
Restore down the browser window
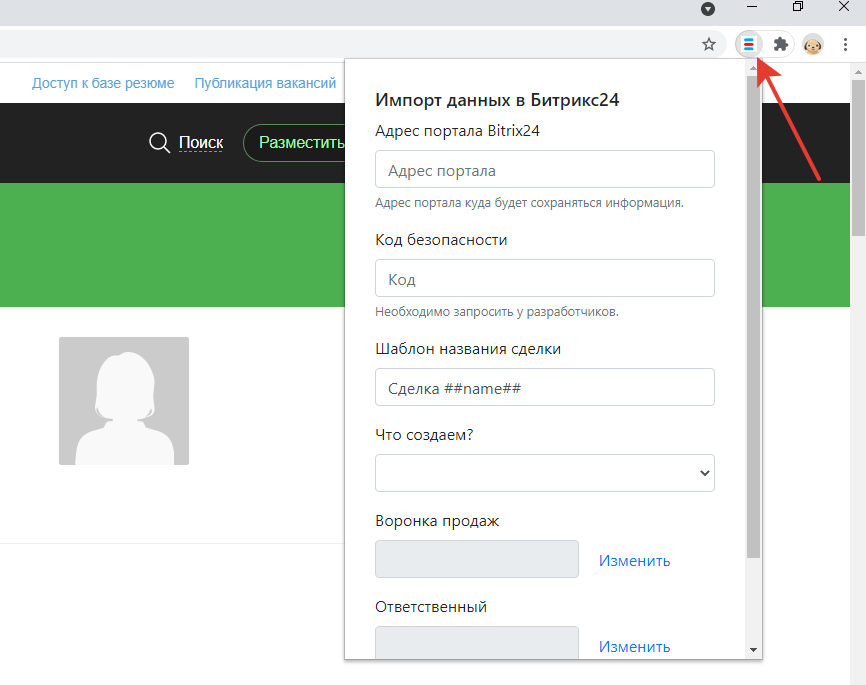[x=797, y=8]
